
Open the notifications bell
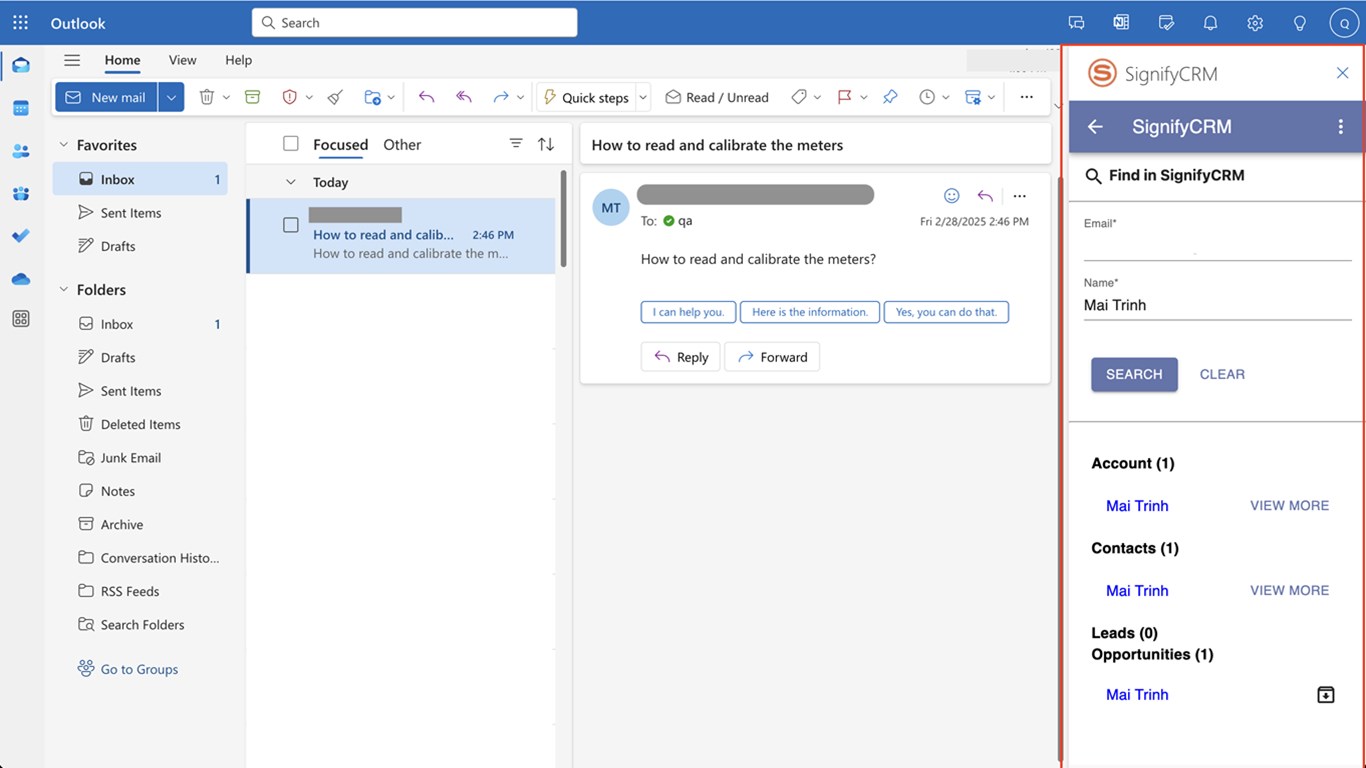(x=1210, y=23)
